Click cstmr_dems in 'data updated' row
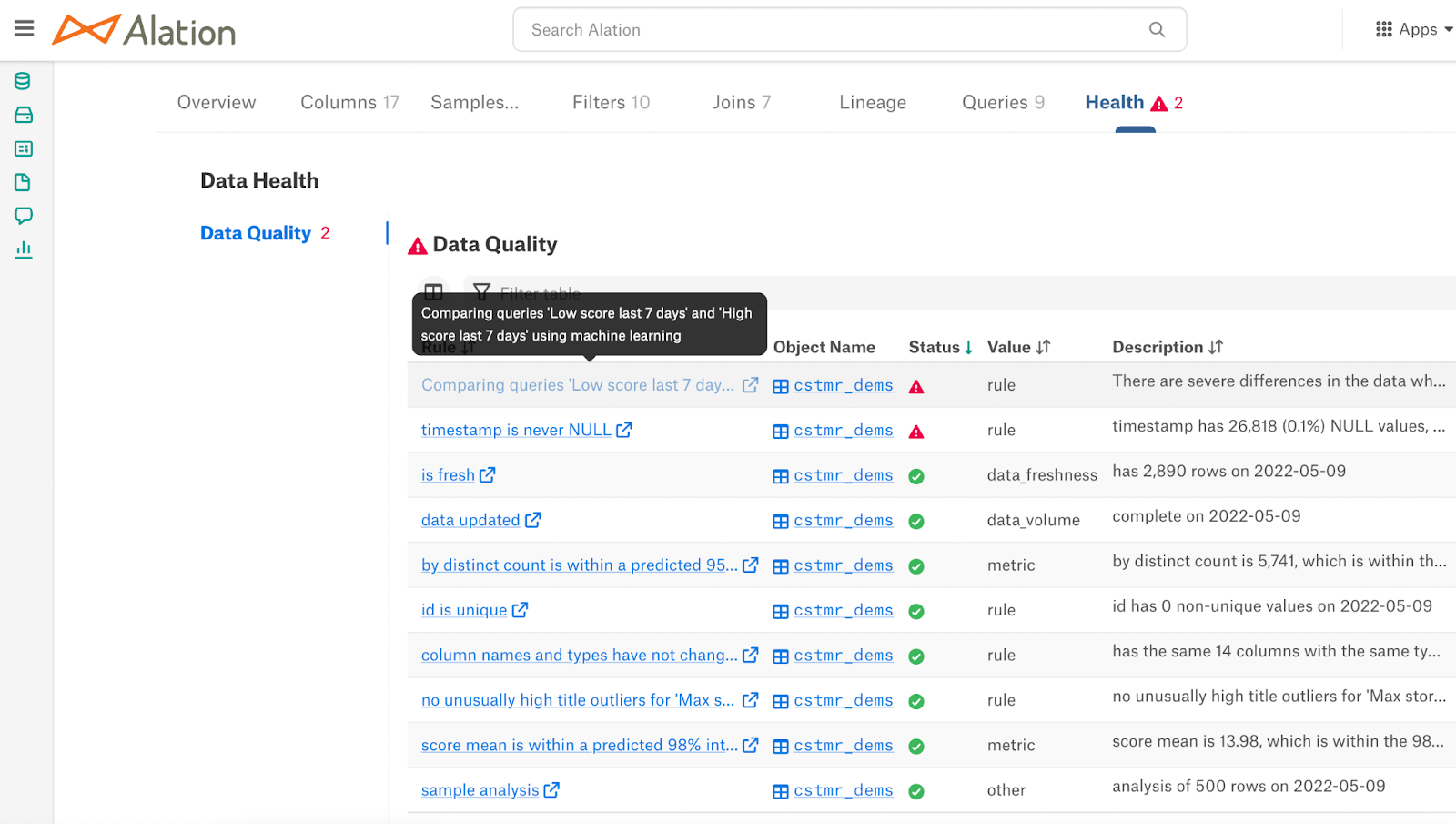Screen dimensions: 1456x824 844,521
